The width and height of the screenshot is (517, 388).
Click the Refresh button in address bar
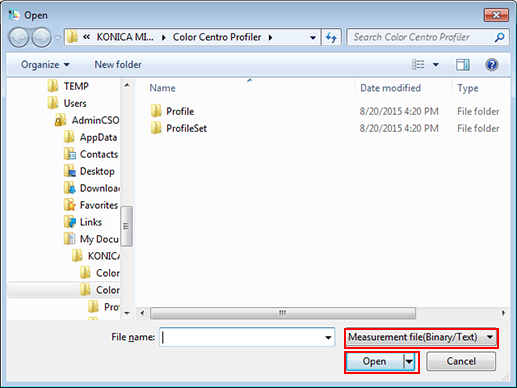pyautogui.click(x=331, y=37)
